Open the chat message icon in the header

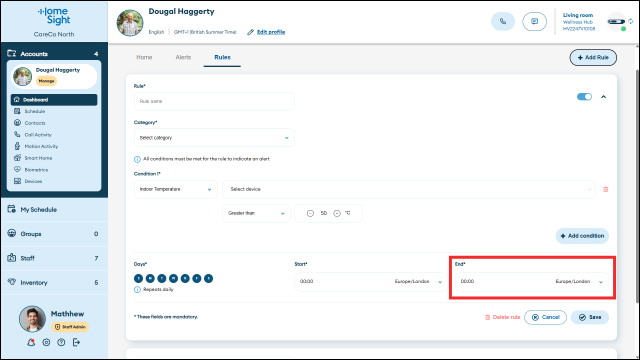coord(534,22)
